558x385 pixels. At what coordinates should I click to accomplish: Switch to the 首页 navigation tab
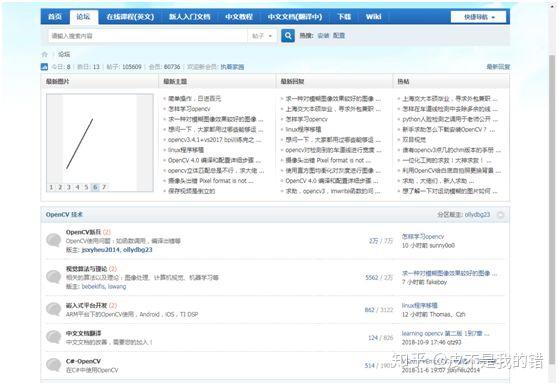pyautogui.click(x=55, y=17)
